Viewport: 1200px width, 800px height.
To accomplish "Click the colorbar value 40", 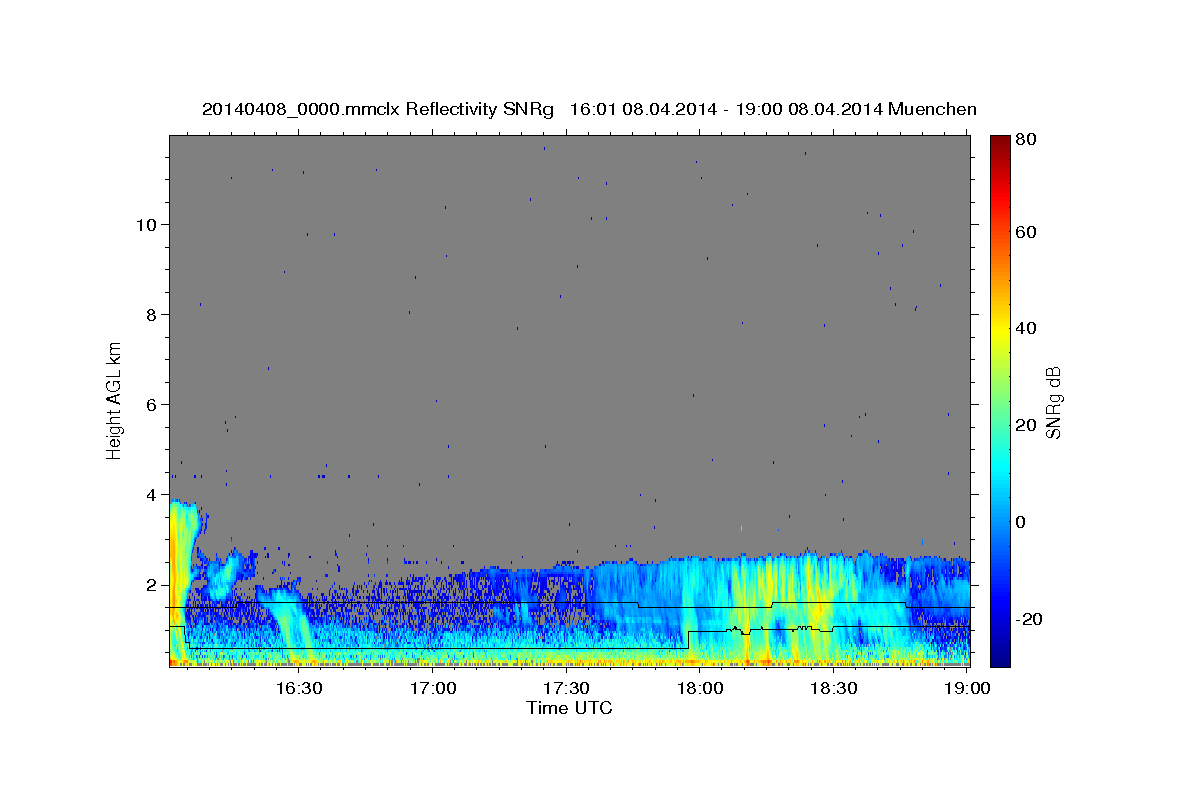I will point(1026,328).
